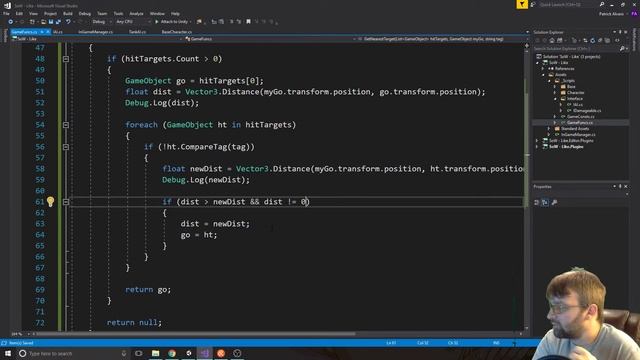
Task: Expand the References node
Action: (543, 69)
